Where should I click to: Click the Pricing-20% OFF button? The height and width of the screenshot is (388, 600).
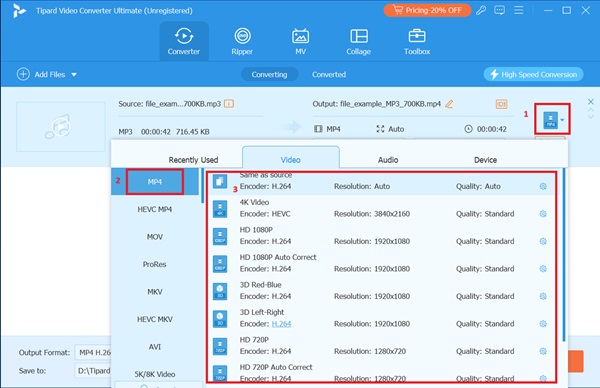coord(427,10)
